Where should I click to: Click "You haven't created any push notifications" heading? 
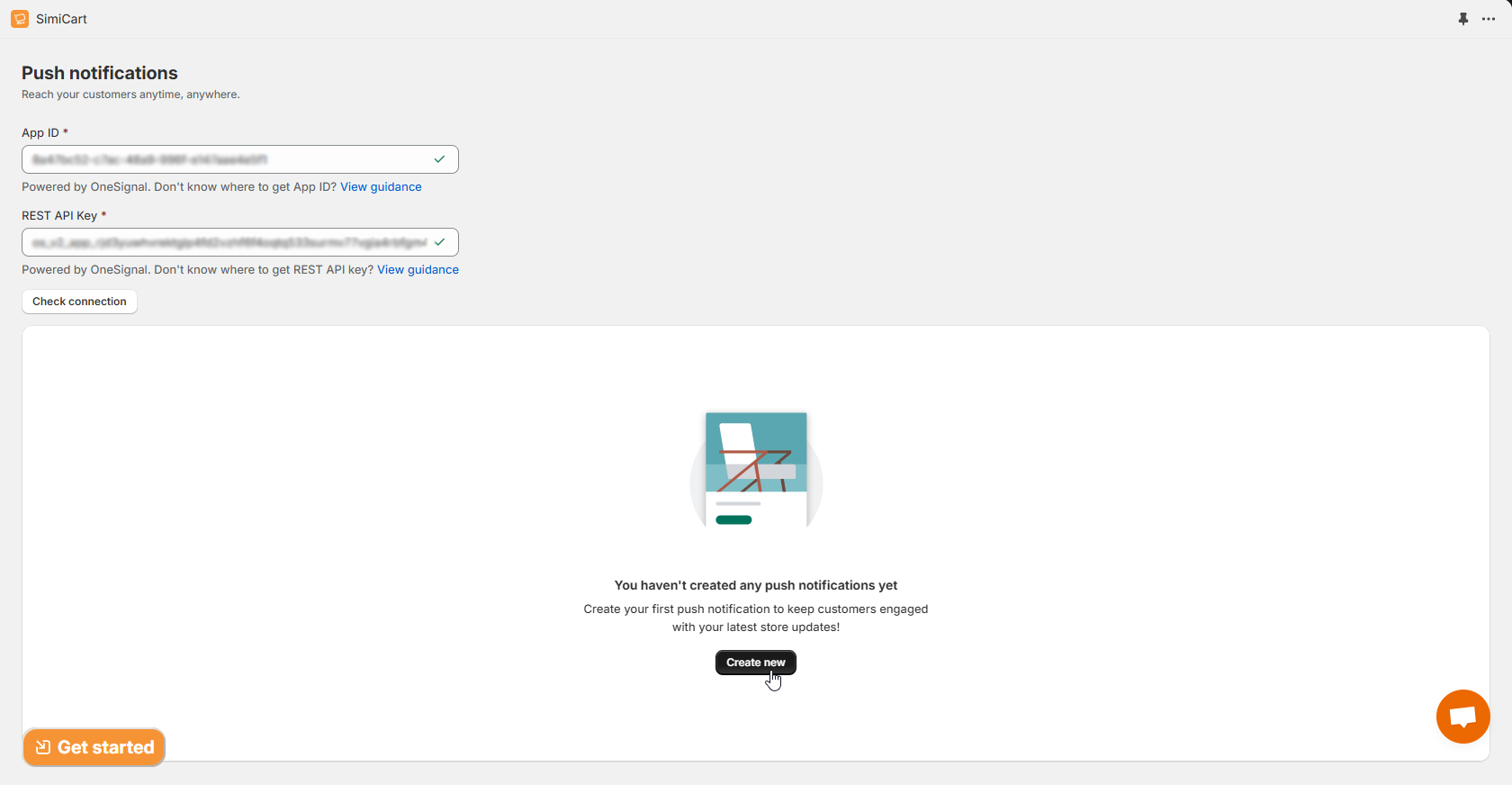(x=755, y=585)
